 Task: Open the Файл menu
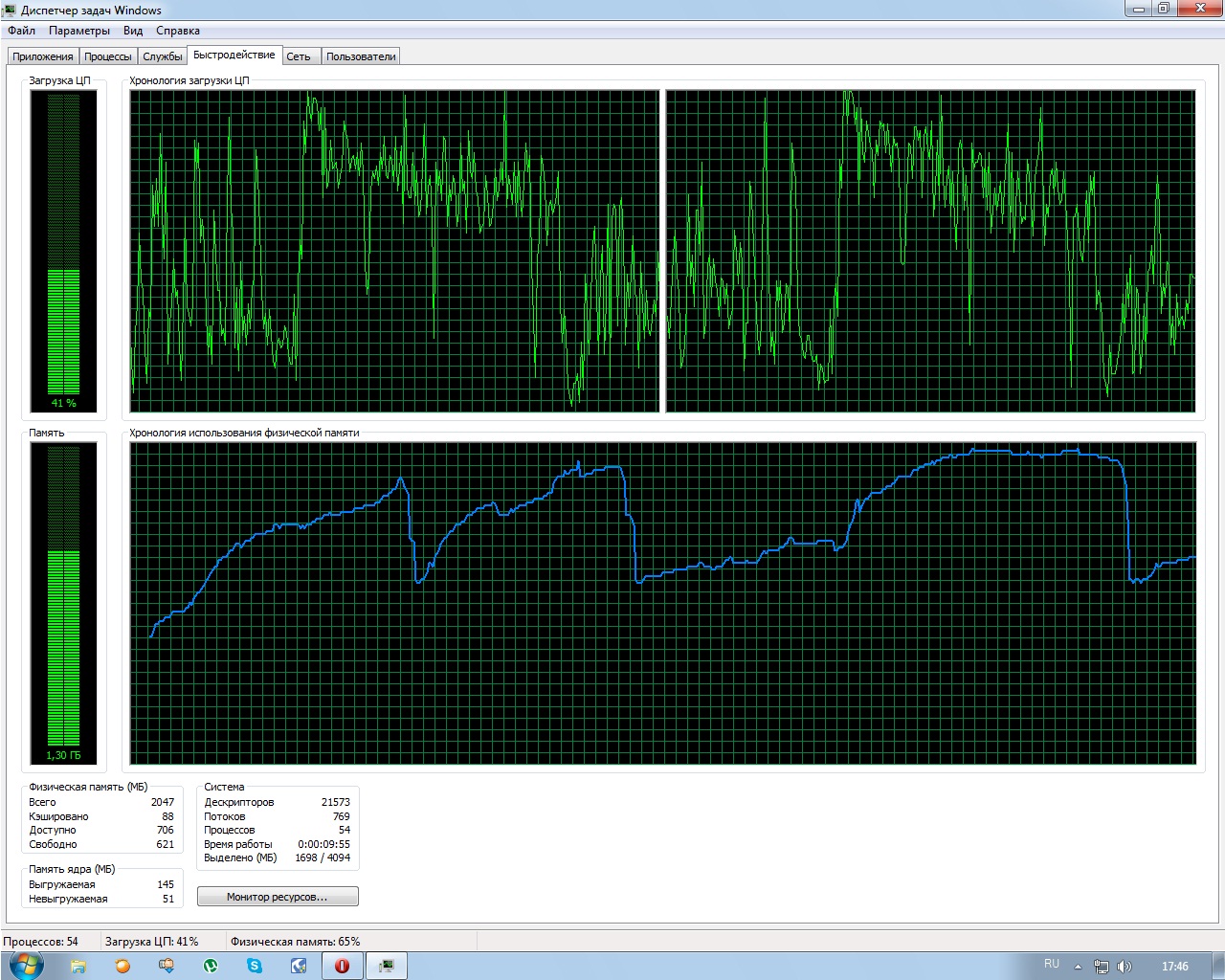tap(21, 31)
